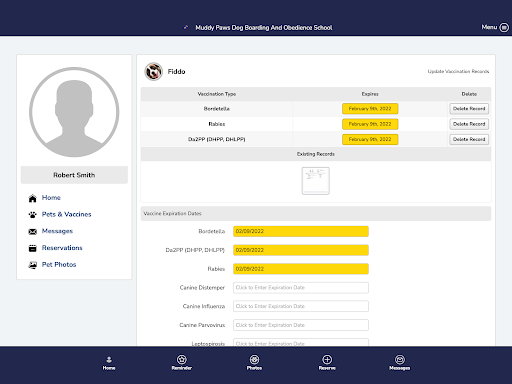Open the existing record document thumbnail
The height and width of the screenshot is (384, 512).
coord(316,181)
